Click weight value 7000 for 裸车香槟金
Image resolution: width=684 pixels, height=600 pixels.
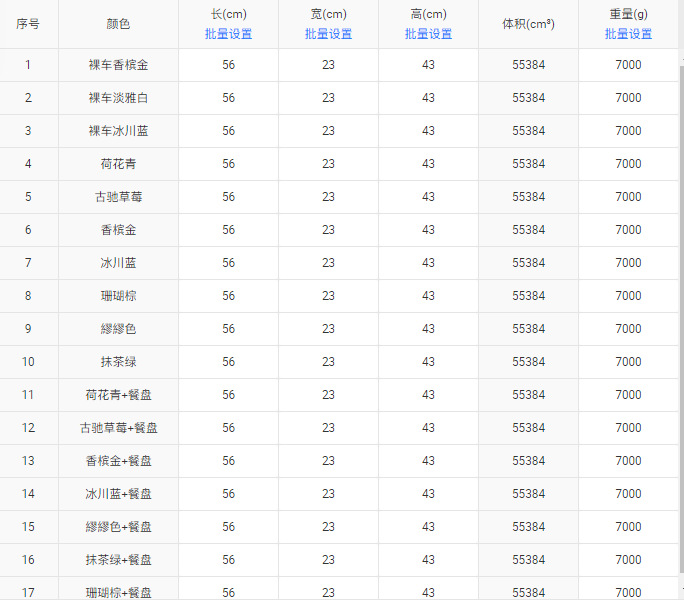click(x=628, y=65)
